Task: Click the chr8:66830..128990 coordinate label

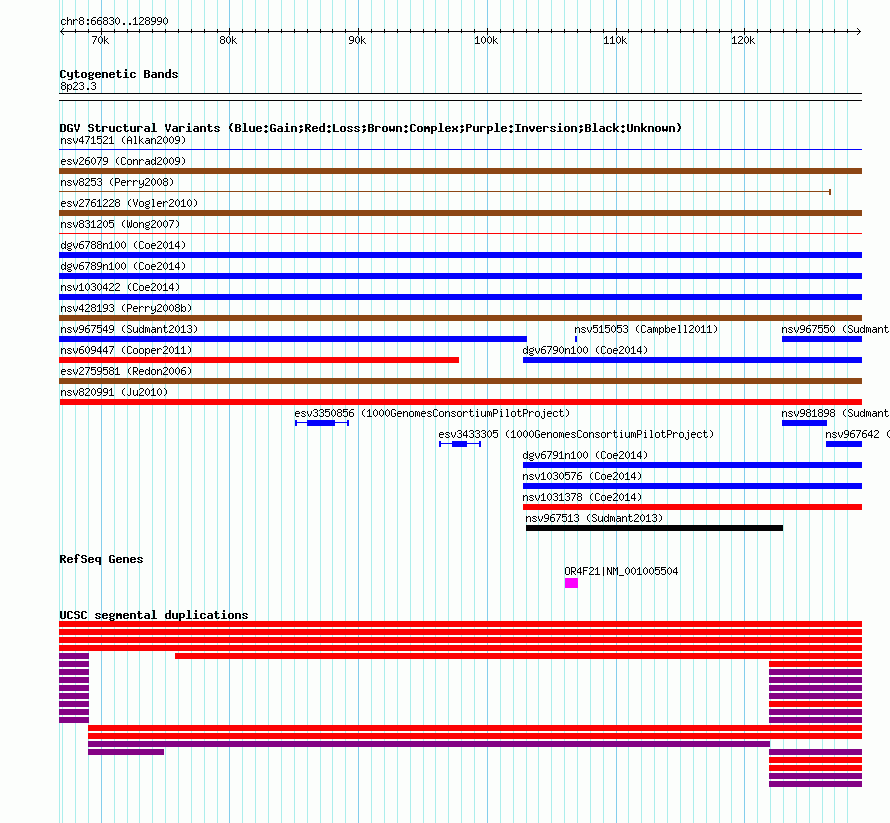Action: tap(114, 22)
